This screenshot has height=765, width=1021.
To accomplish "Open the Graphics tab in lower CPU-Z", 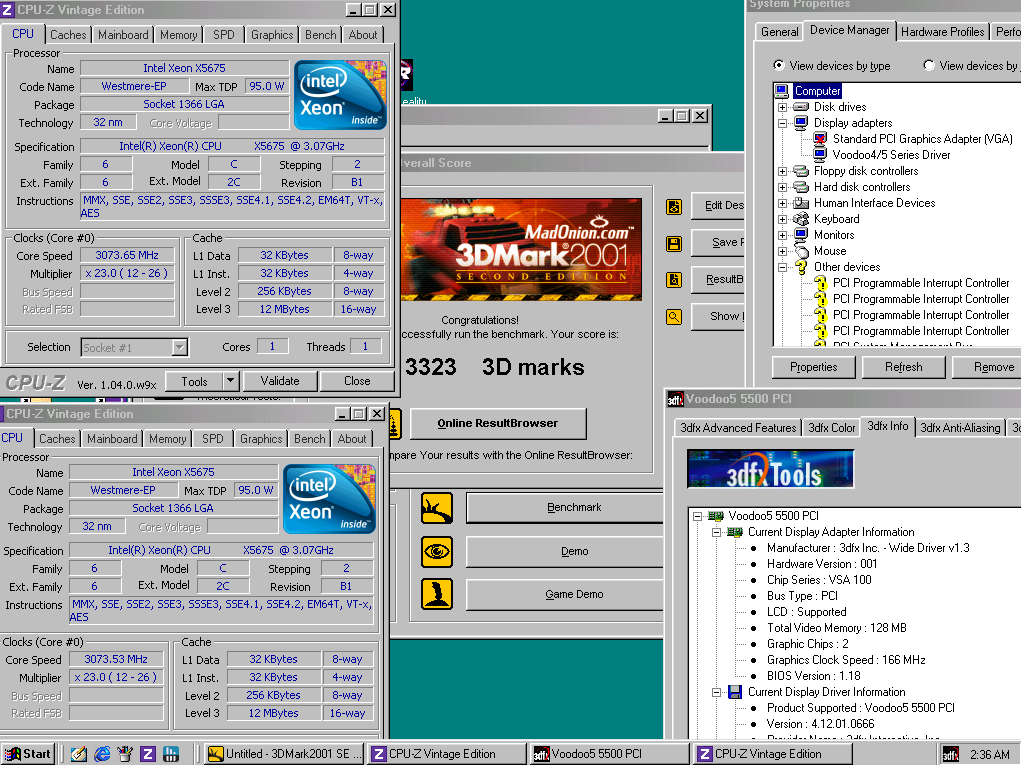I will (261, 439).
